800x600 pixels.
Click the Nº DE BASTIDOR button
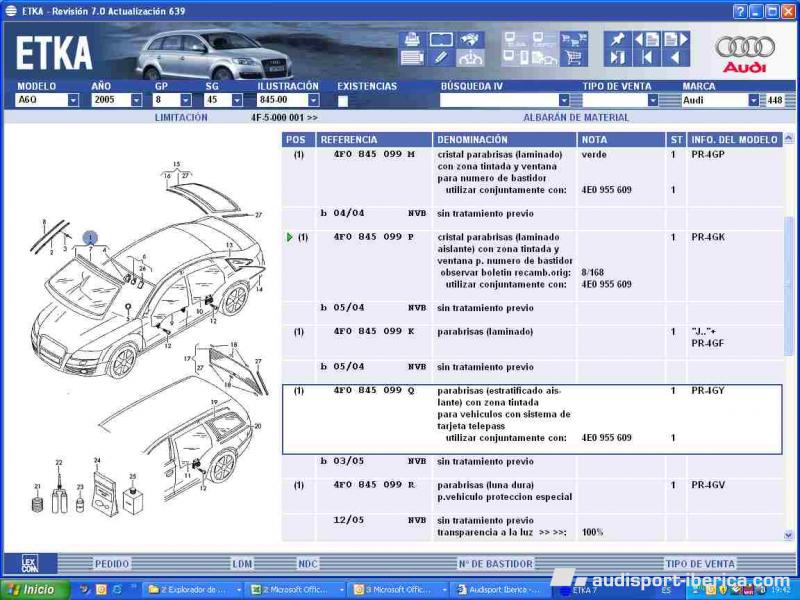pos(495,564)
